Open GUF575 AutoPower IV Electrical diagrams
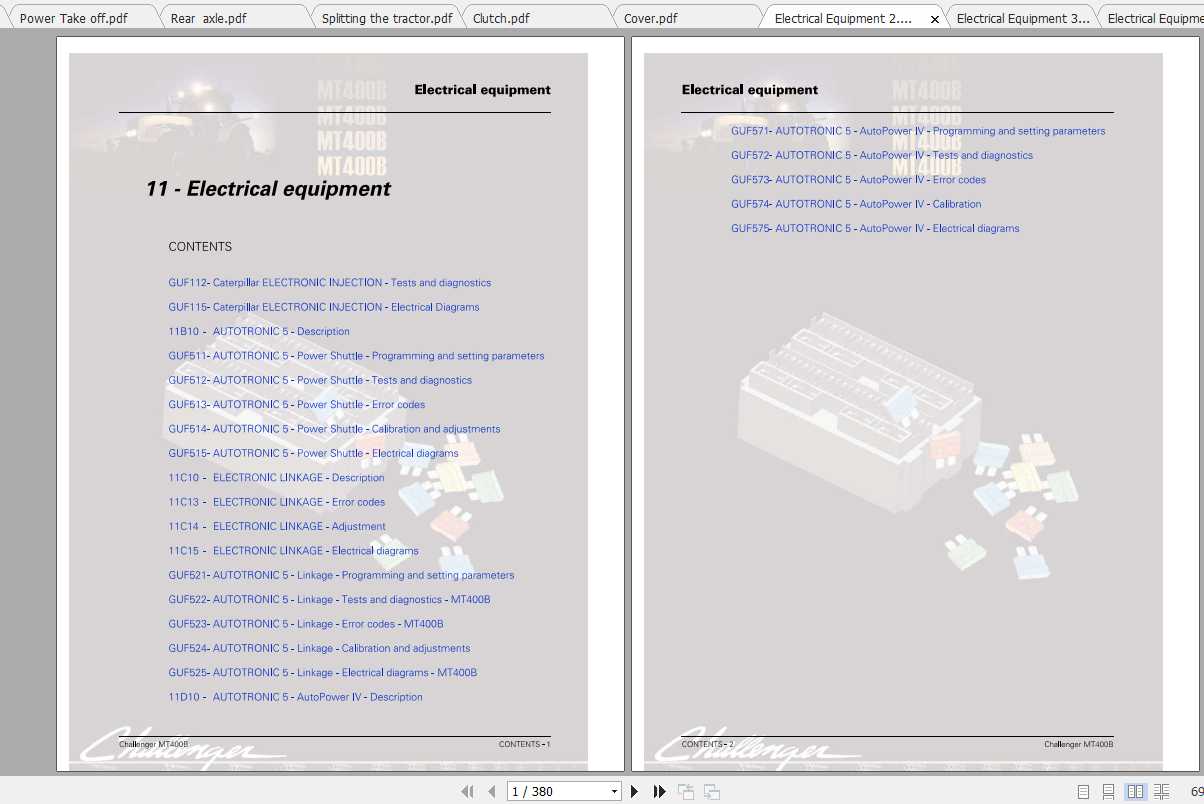This screenshot has width=1204, height=804. 875,228
